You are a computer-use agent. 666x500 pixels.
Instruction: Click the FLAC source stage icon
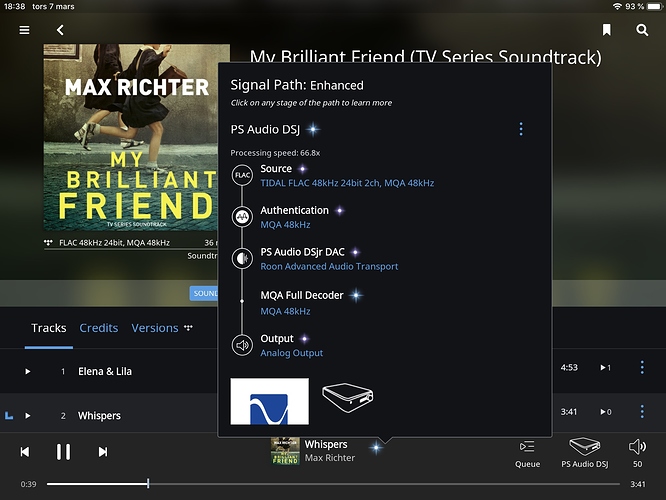[x=242, y=175]
